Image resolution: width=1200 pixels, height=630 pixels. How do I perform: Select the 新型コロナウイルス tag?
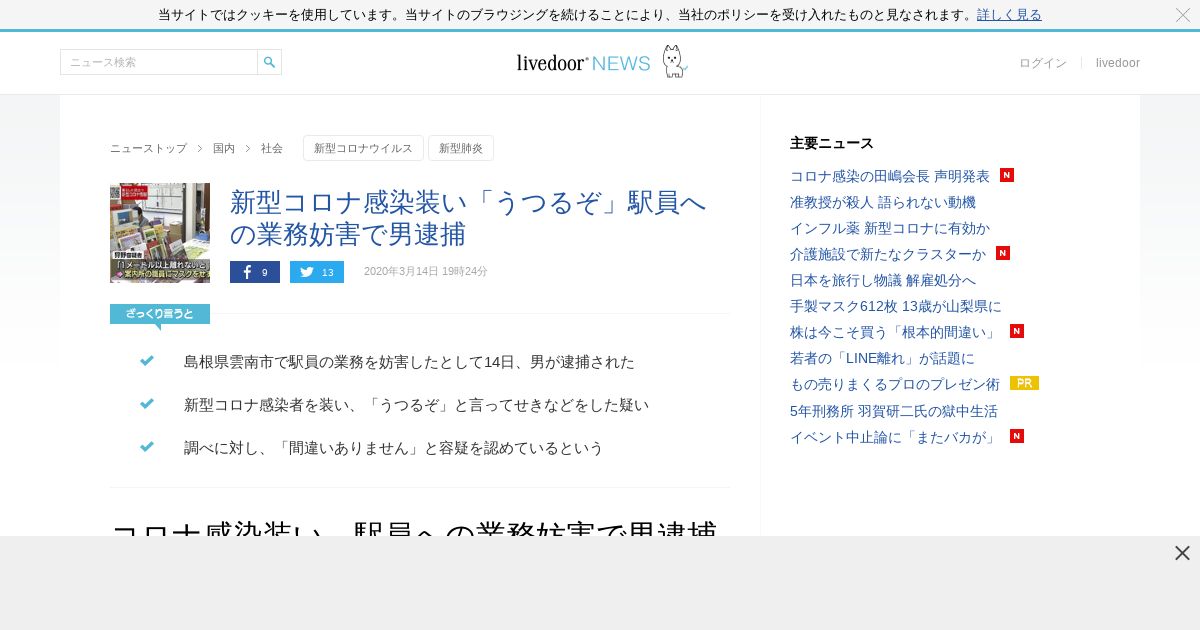point(363,148)
